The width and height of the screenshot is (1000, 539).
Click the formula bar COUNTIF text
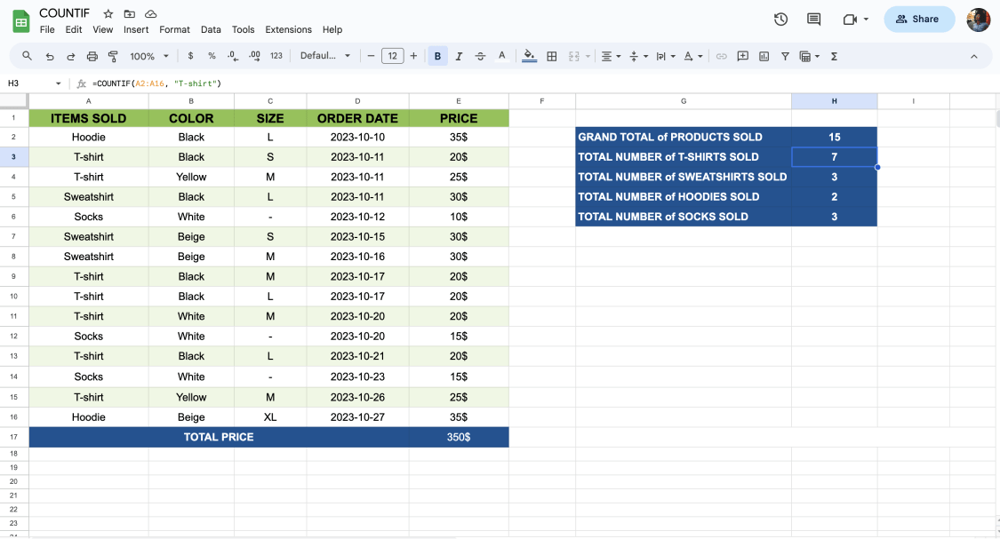(x=156, y=84)
